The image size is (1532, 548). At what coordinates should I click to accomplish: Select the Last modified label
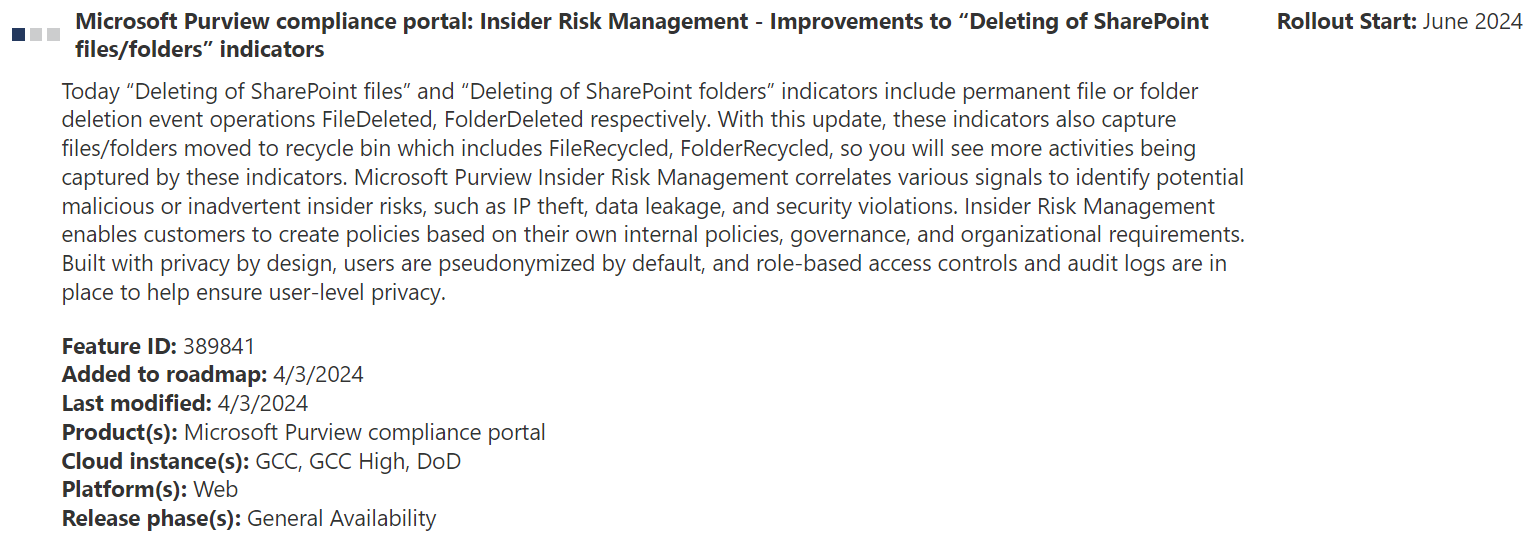[x=136, y=404]
